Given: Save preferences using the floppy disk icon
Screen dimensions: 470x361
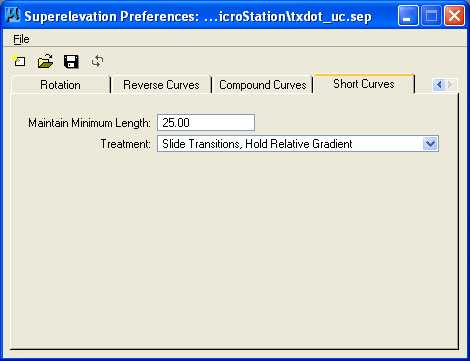Looking at the screenshot, I should coord(71,62).
